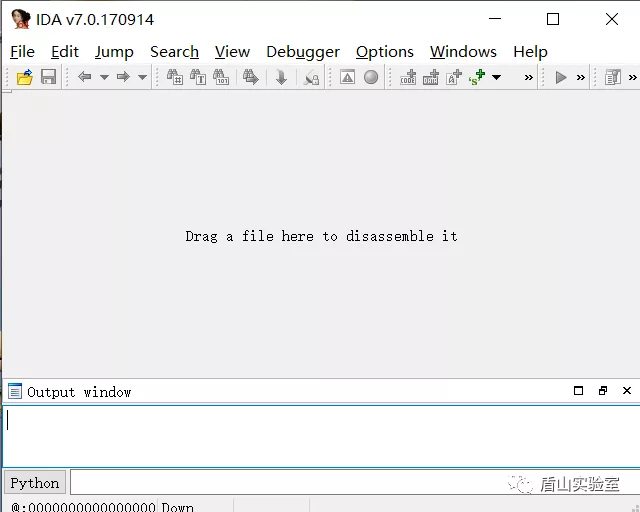Click the 'Down' status bar entry

tap(178, 507)
